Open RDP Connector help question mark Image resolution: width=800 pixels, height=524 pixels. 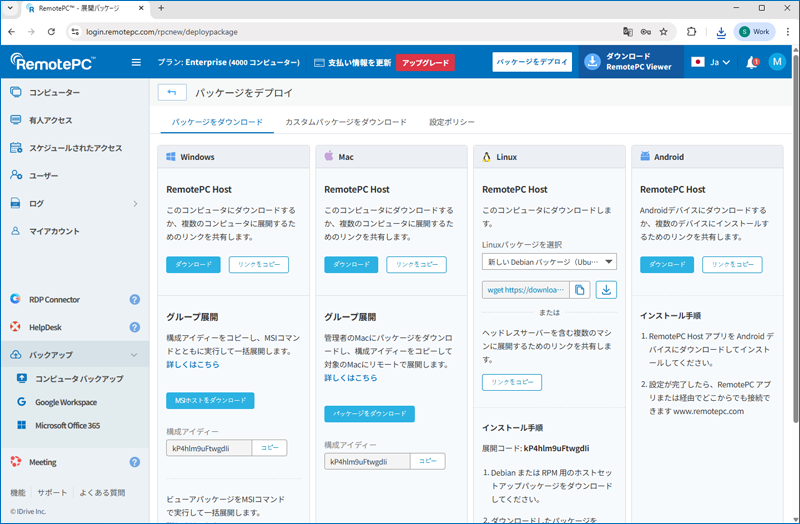pos(135,300)
